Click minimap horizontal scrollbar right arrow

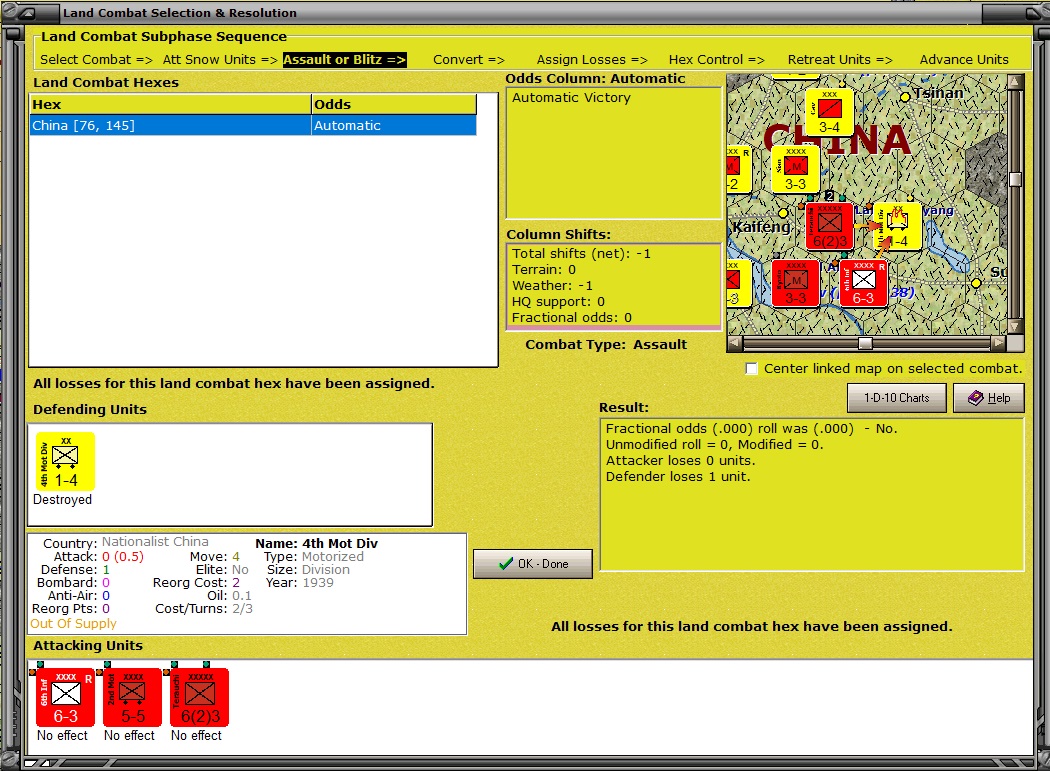pyautogui.click(x=998, y=343)
